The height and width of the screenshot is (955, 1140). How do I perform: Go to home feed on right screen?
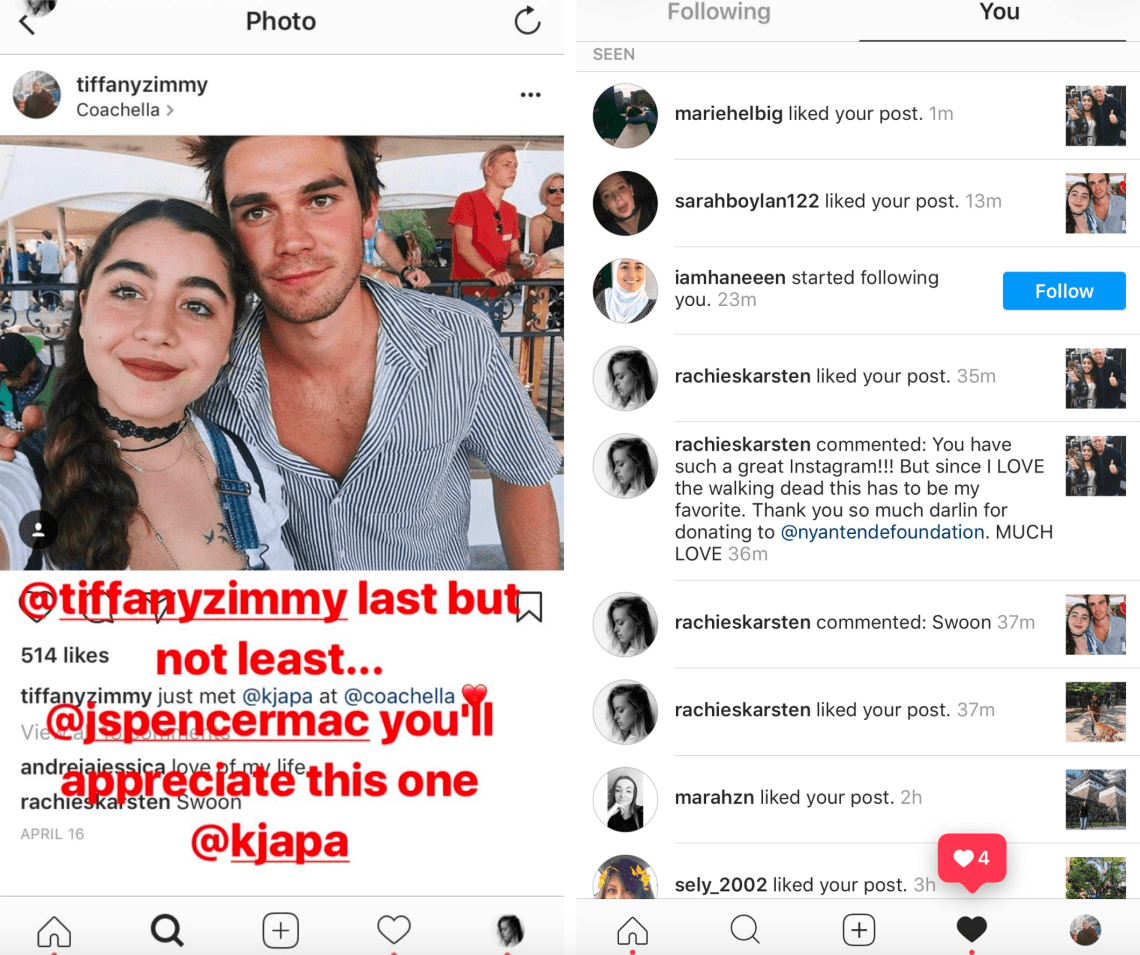tap(632, 930)
